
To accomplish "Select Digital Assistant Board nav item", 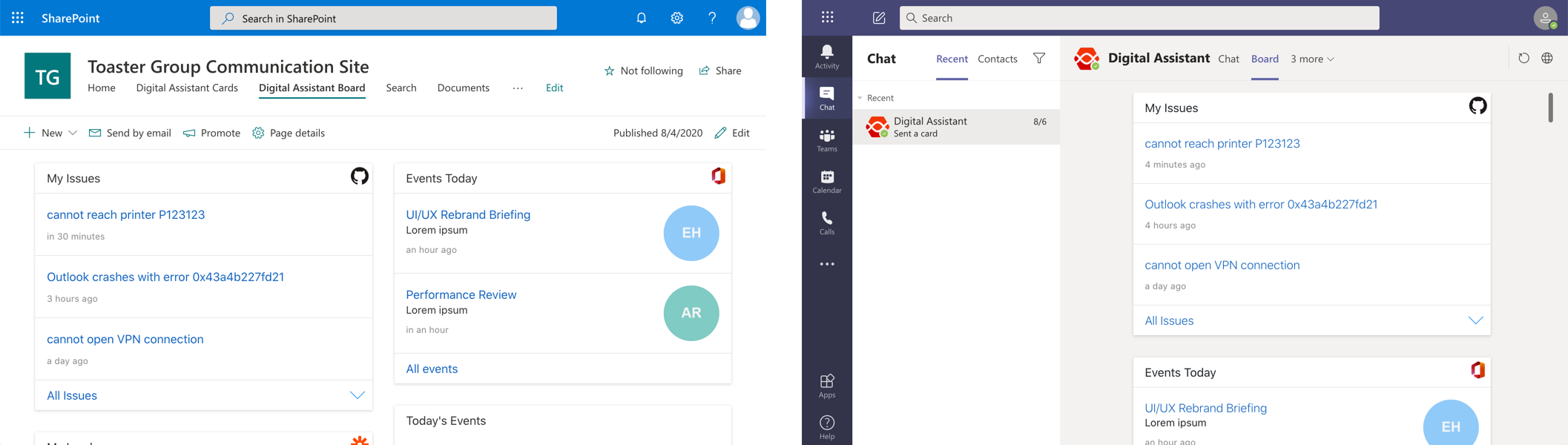I will tap(312, 88).
